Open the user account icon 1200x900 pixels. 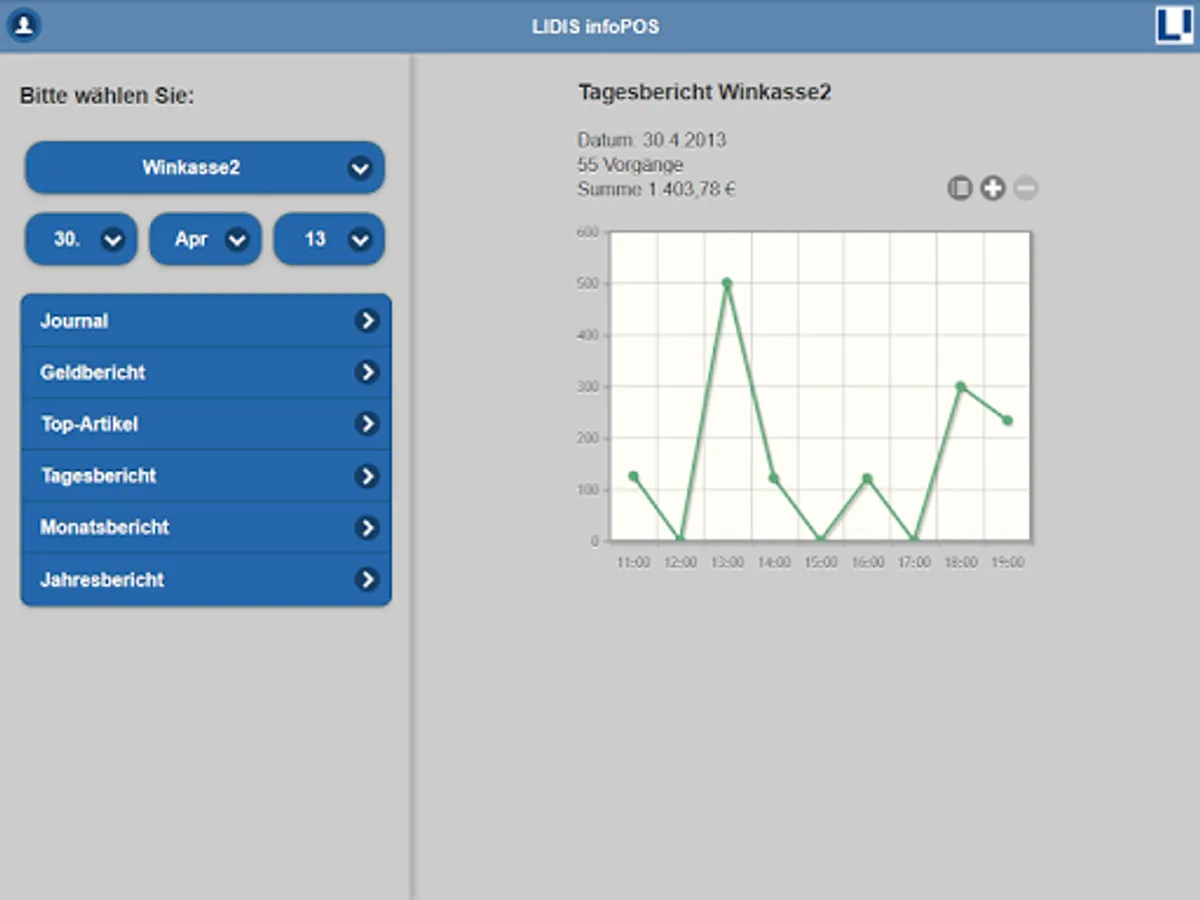(23, 24)
